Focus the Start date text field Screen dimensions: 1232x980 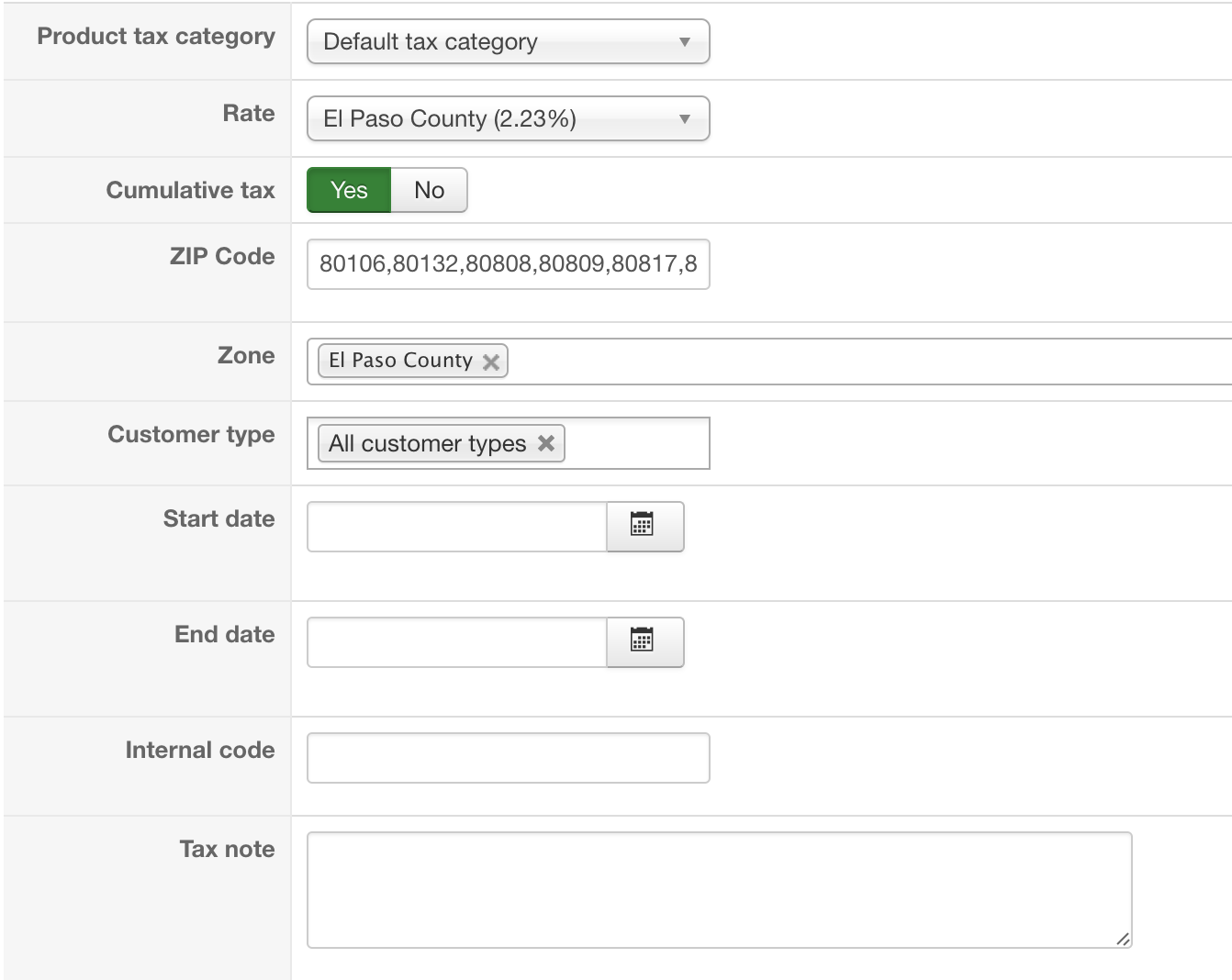(456, 527)
